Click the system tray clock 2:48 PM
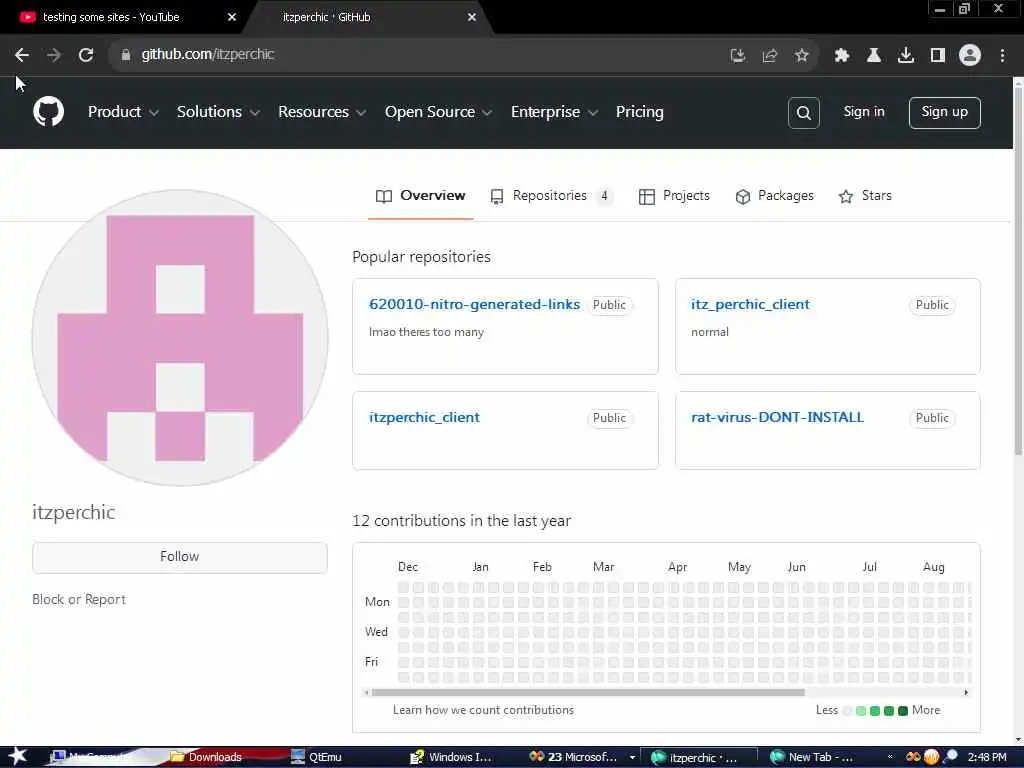The width and height of the screenshot is (1024, 768). click(987, 758)
